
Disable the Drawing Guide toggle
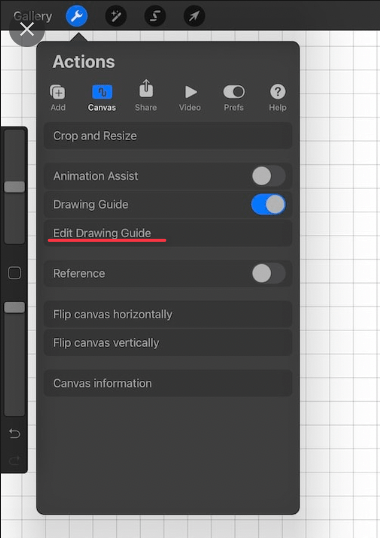(x=269, y=204)
